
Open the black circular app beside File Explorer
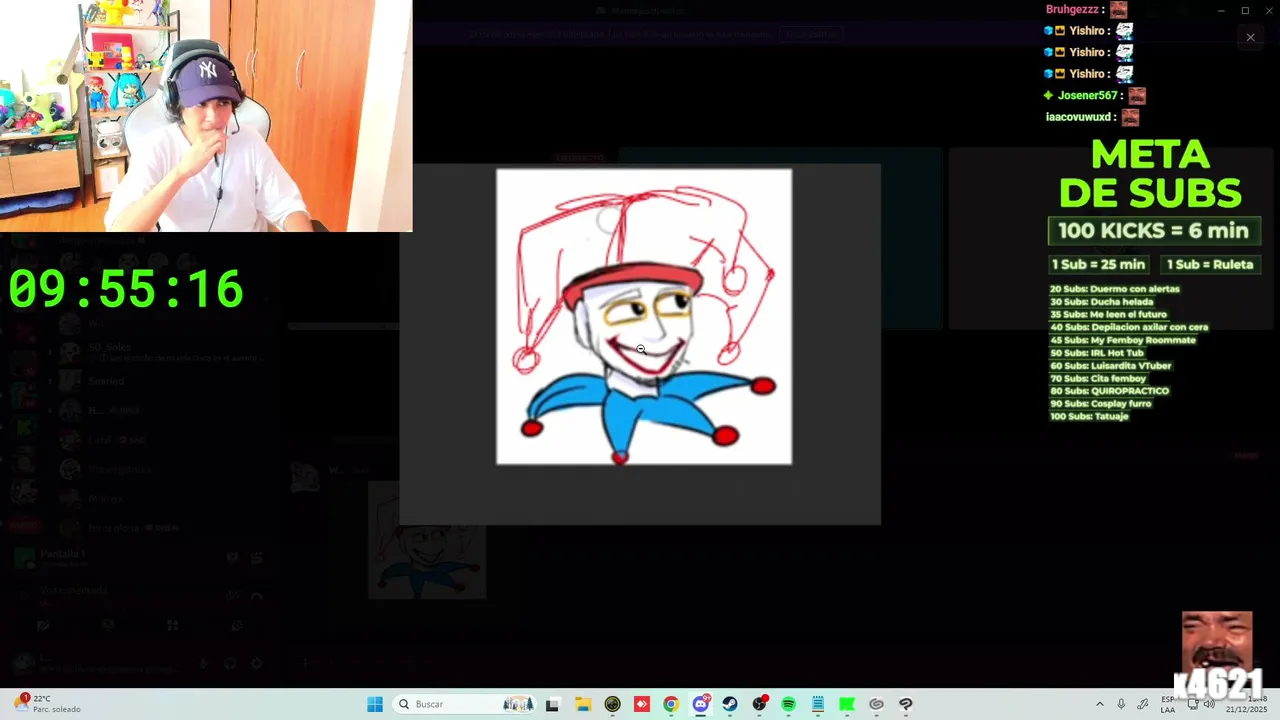612,704
